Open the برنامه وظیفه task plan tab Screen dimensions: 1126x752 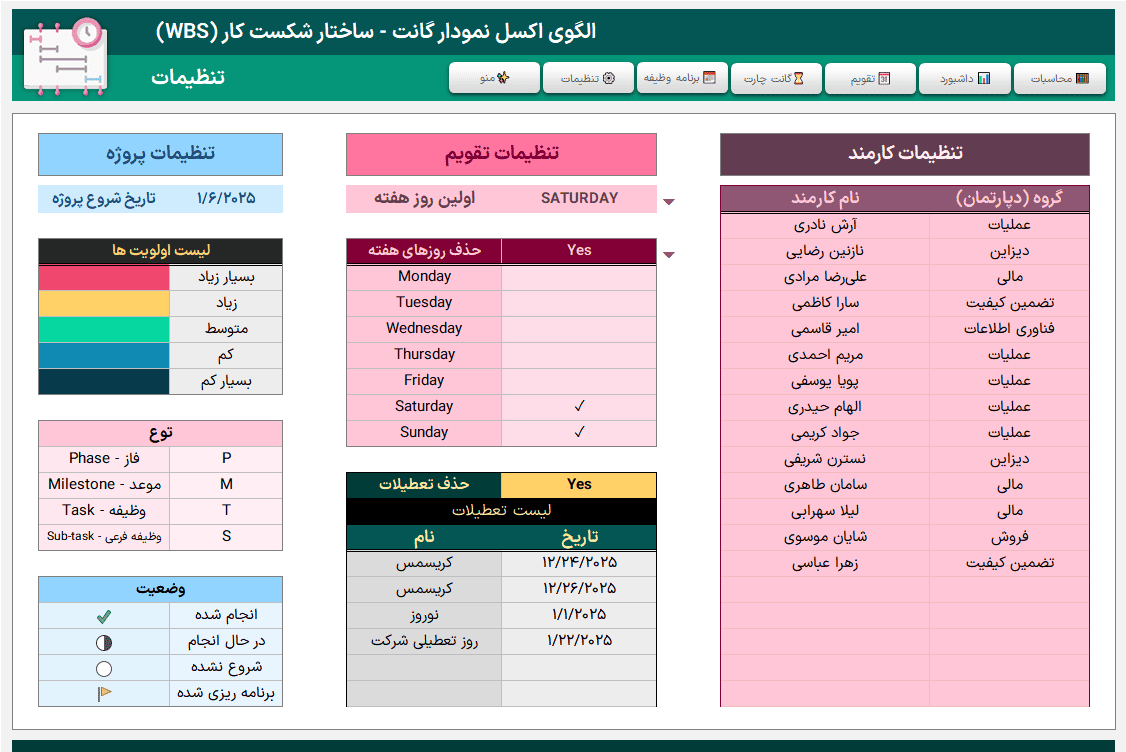coord(682,78)
